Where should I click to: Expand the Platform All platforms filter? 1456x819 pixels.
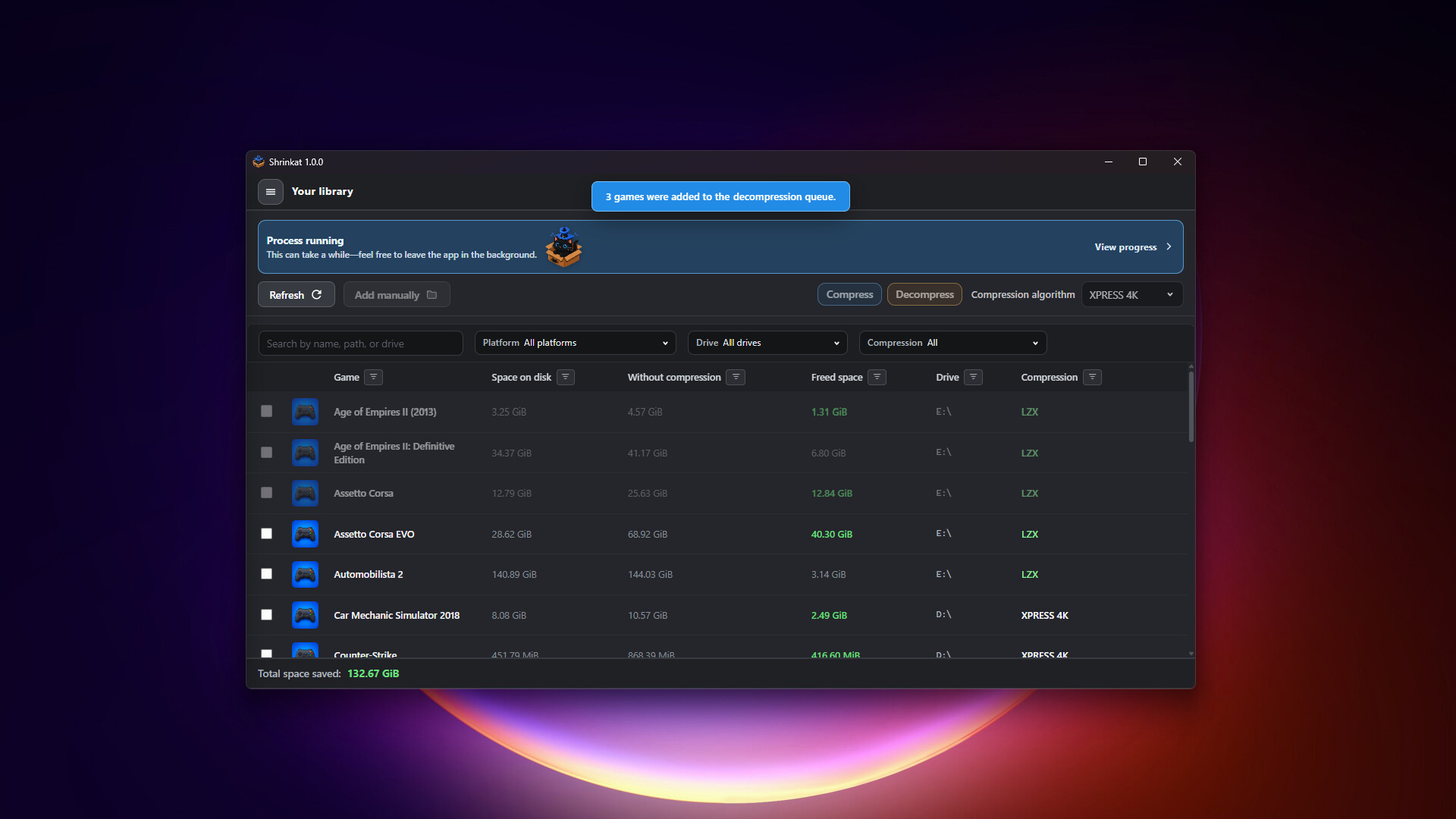point(575,343)
